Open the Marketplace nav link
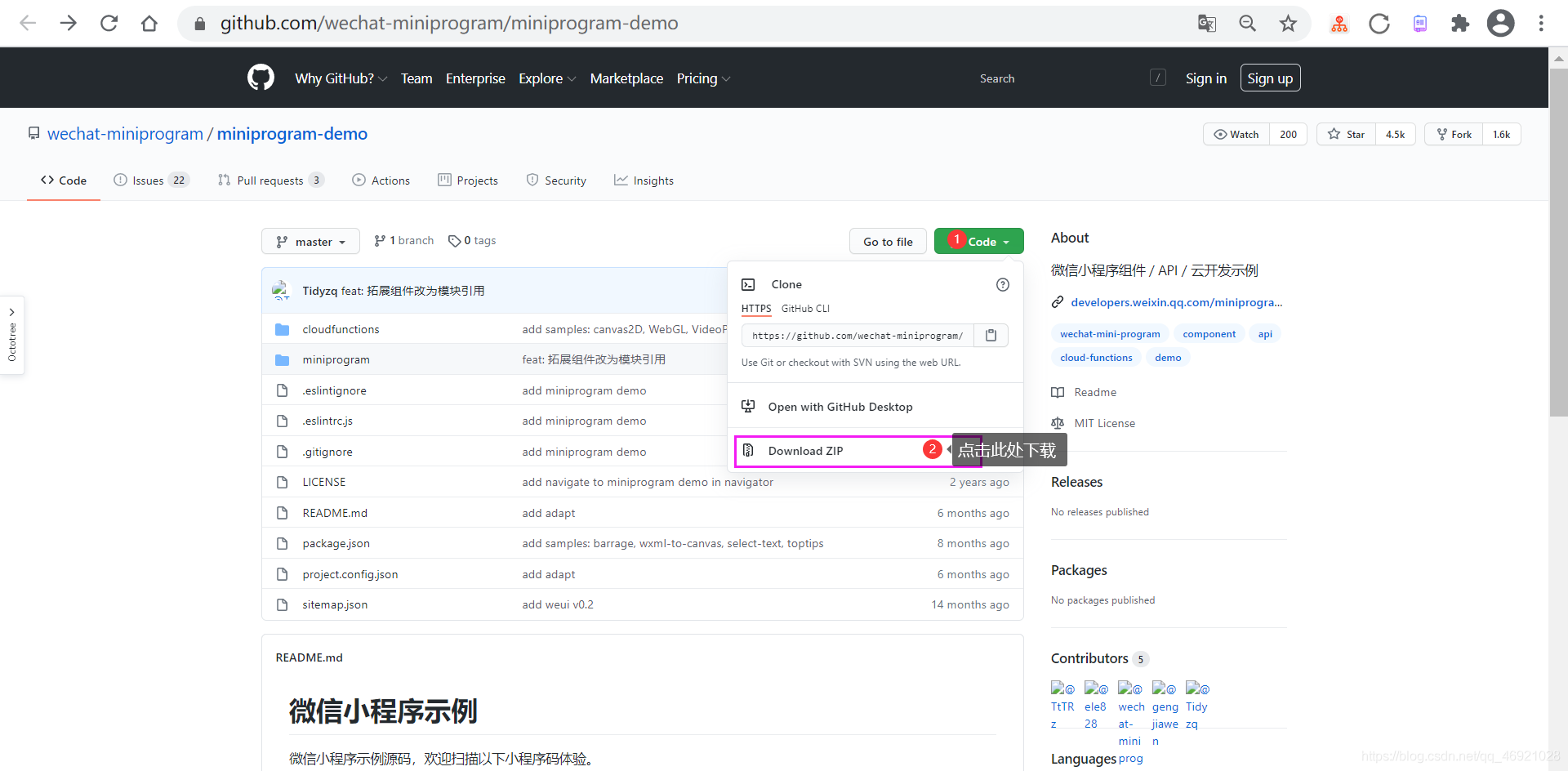The image size is (1568, 771). point(626,78)
